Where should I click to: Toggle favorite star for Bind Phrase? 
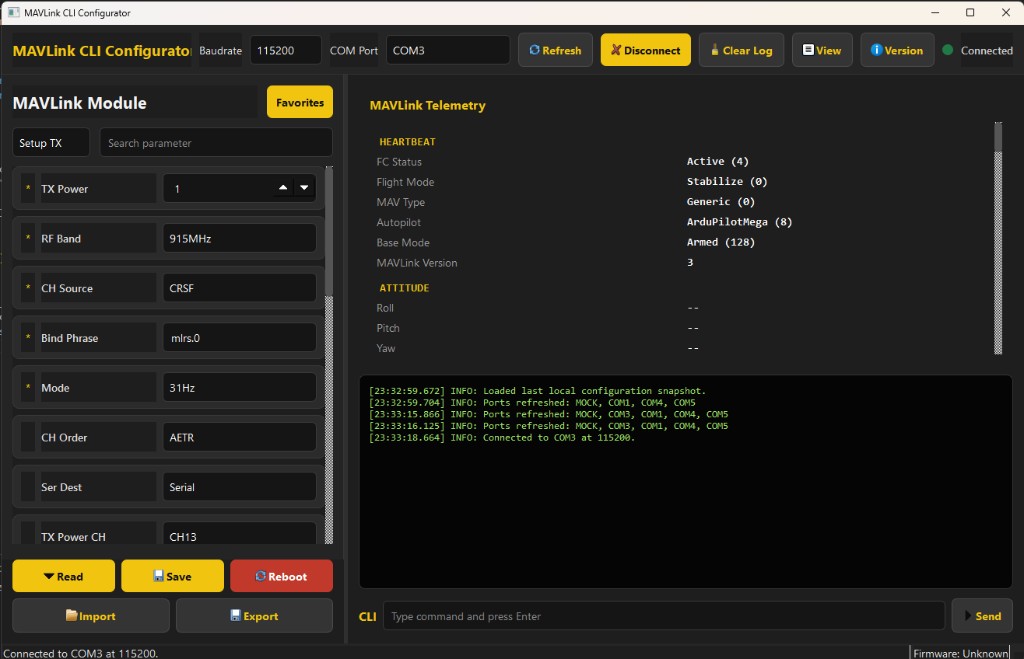(28, 338)
